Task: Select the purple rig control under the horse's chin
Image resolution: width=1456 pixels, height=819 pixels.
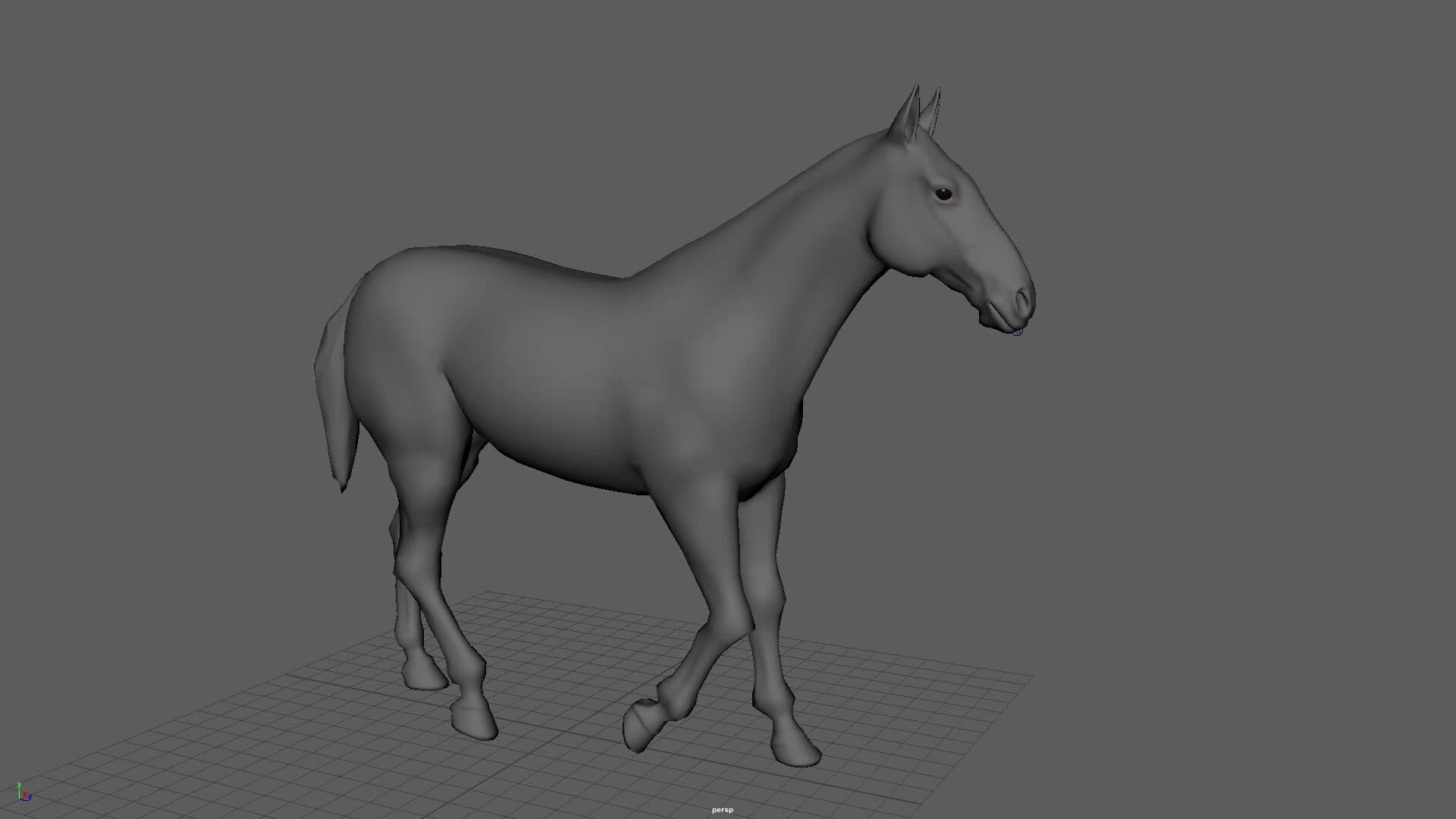Action: 1017,332
